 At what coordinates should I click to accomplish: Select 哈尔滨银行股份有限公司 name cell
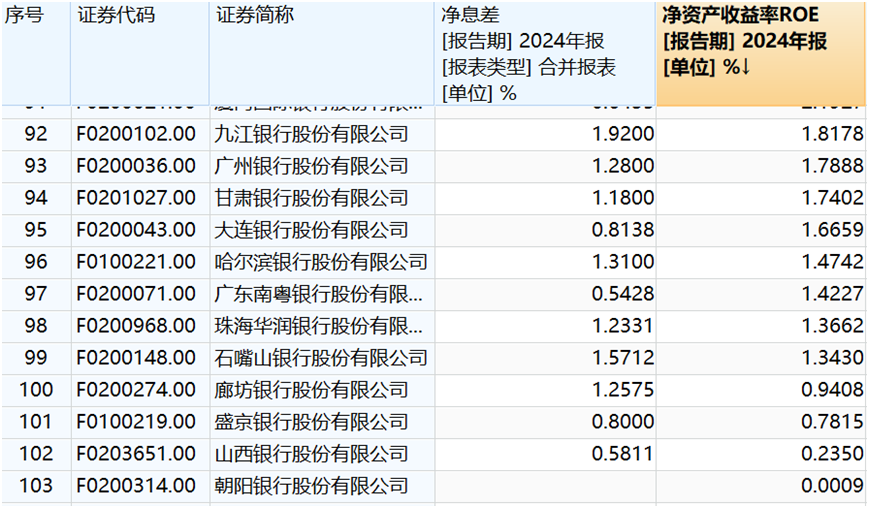pyautogui.click(x=321, y=262)
